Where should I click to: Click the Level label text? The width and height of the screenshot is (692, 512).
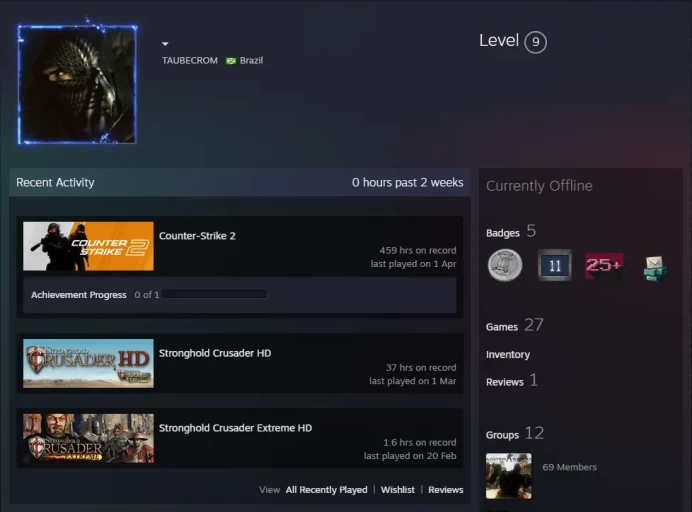(x=499, y=41)
